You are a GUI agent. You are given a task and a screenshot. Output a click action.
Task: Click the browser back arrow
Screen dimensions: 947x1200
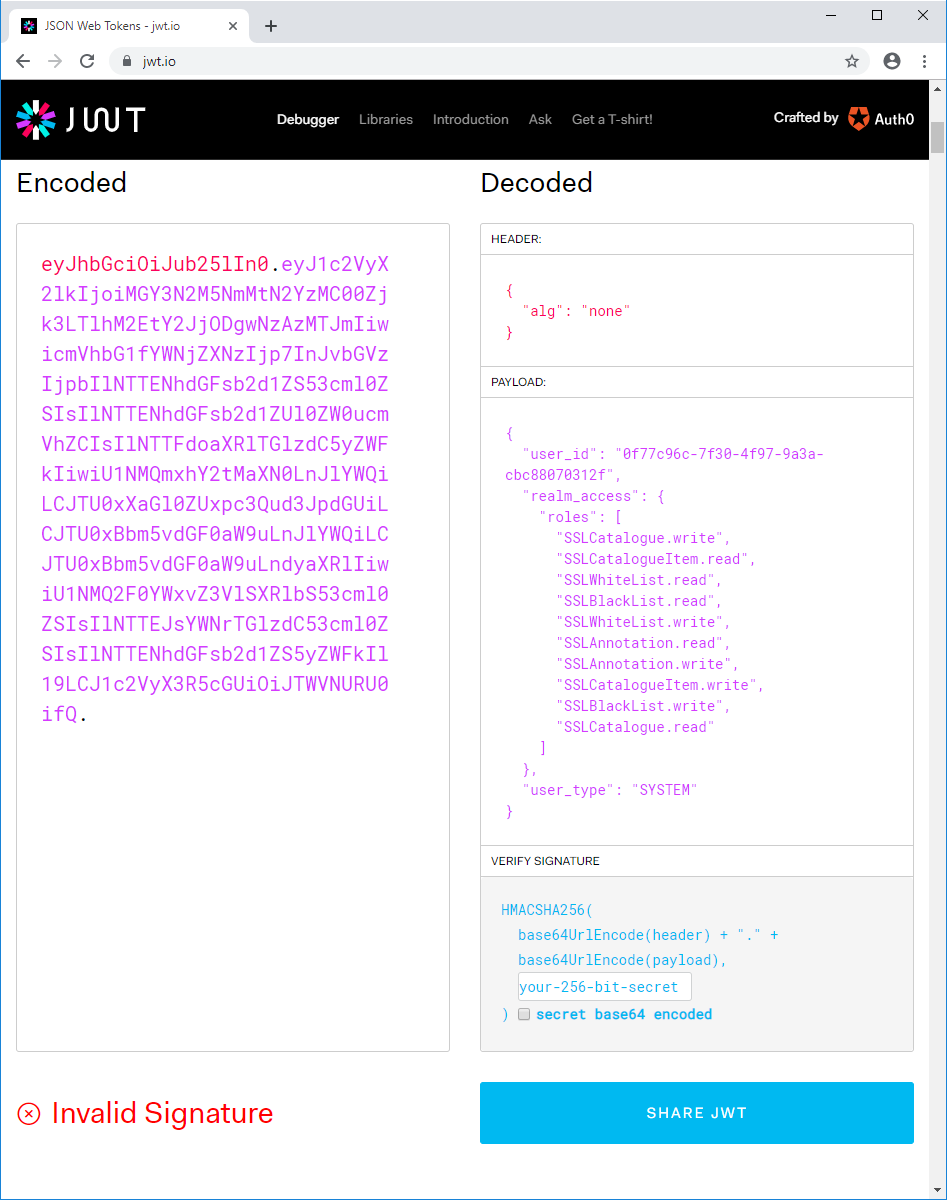(24, 61)
